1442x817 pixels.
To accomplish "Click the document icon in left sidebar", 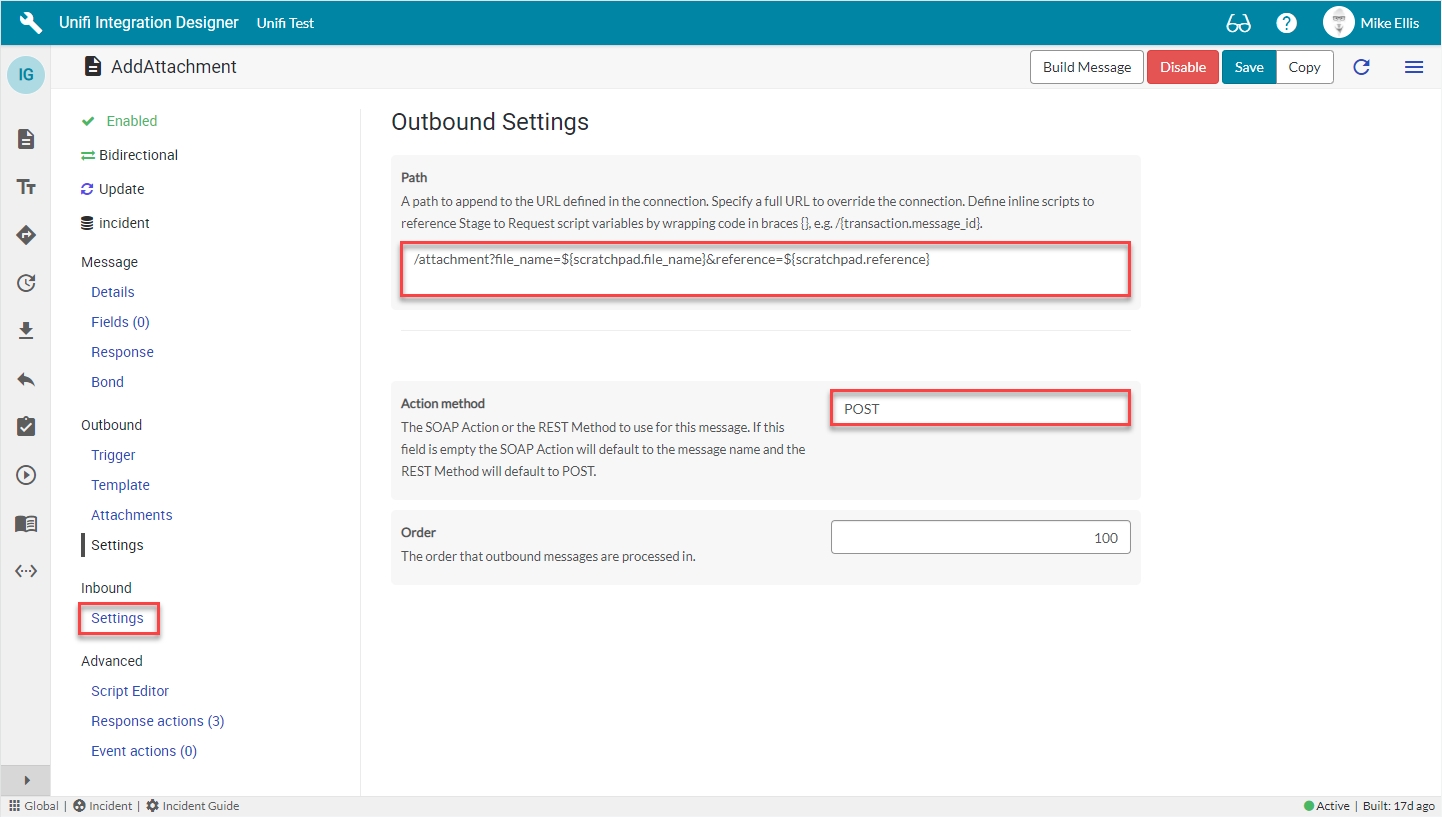I will pyautogui.click(x=26, y=139).
